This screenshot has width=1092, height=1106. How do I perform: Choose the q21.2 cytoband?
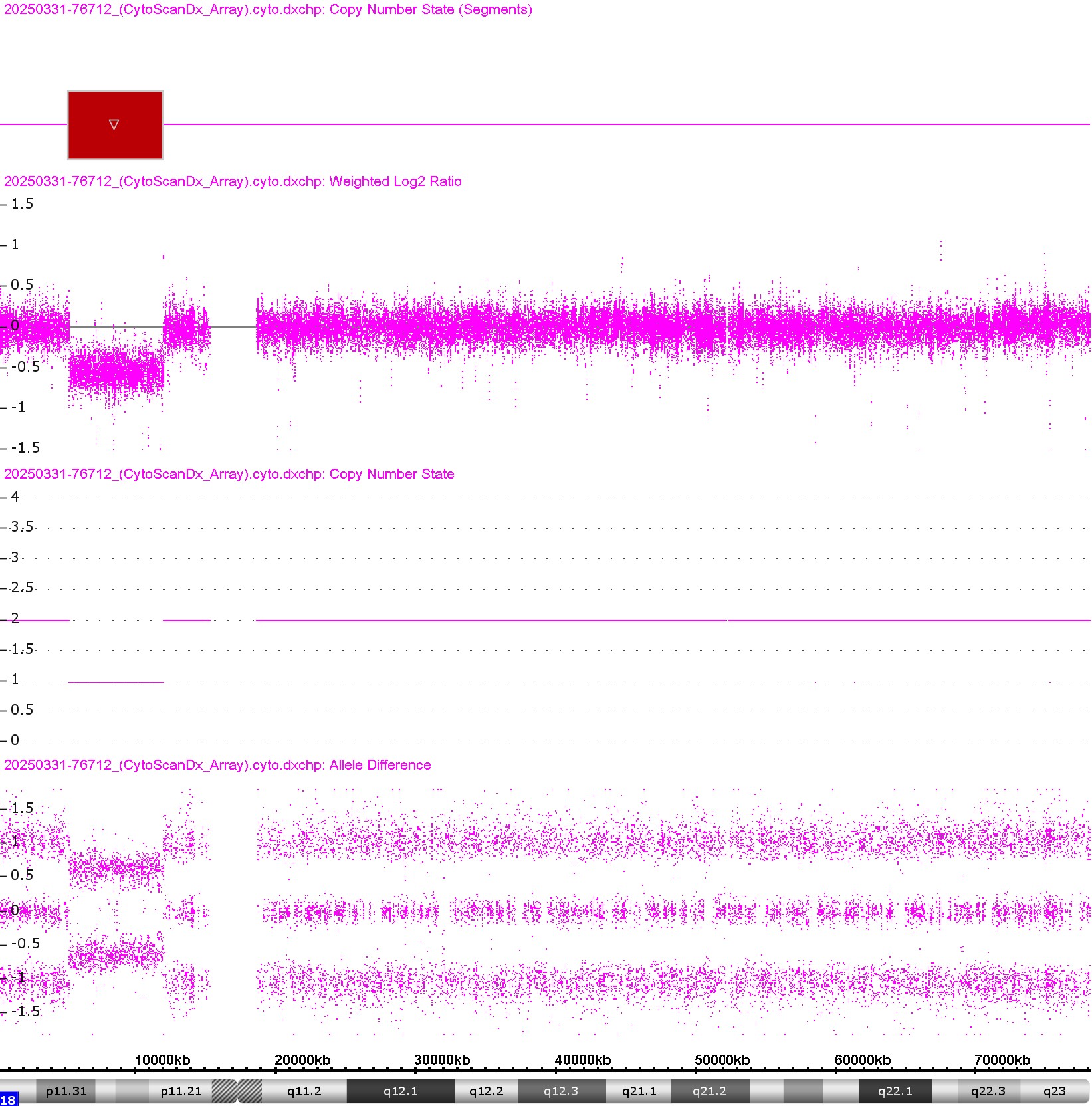709,1091
